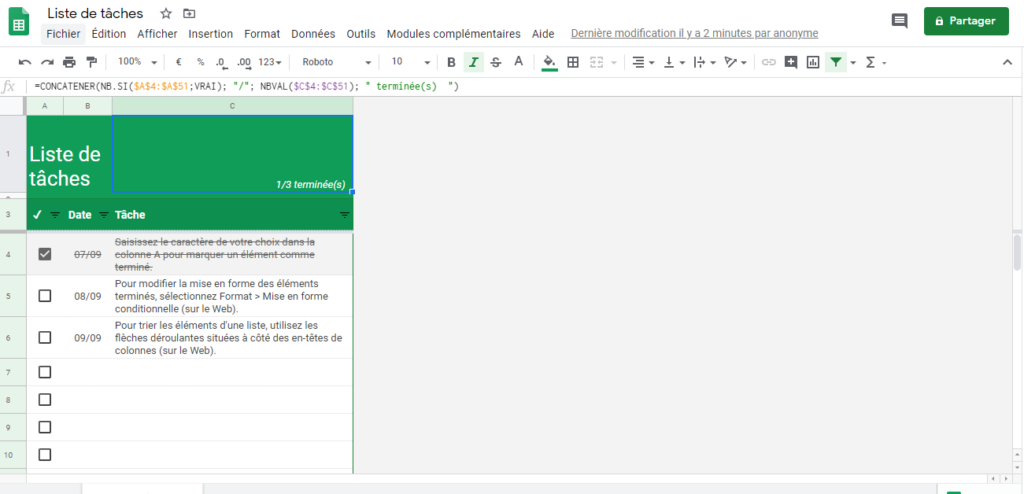The image size is (1024, 494).
Task: Format as currency with euro icon
Action: [178, 62]
